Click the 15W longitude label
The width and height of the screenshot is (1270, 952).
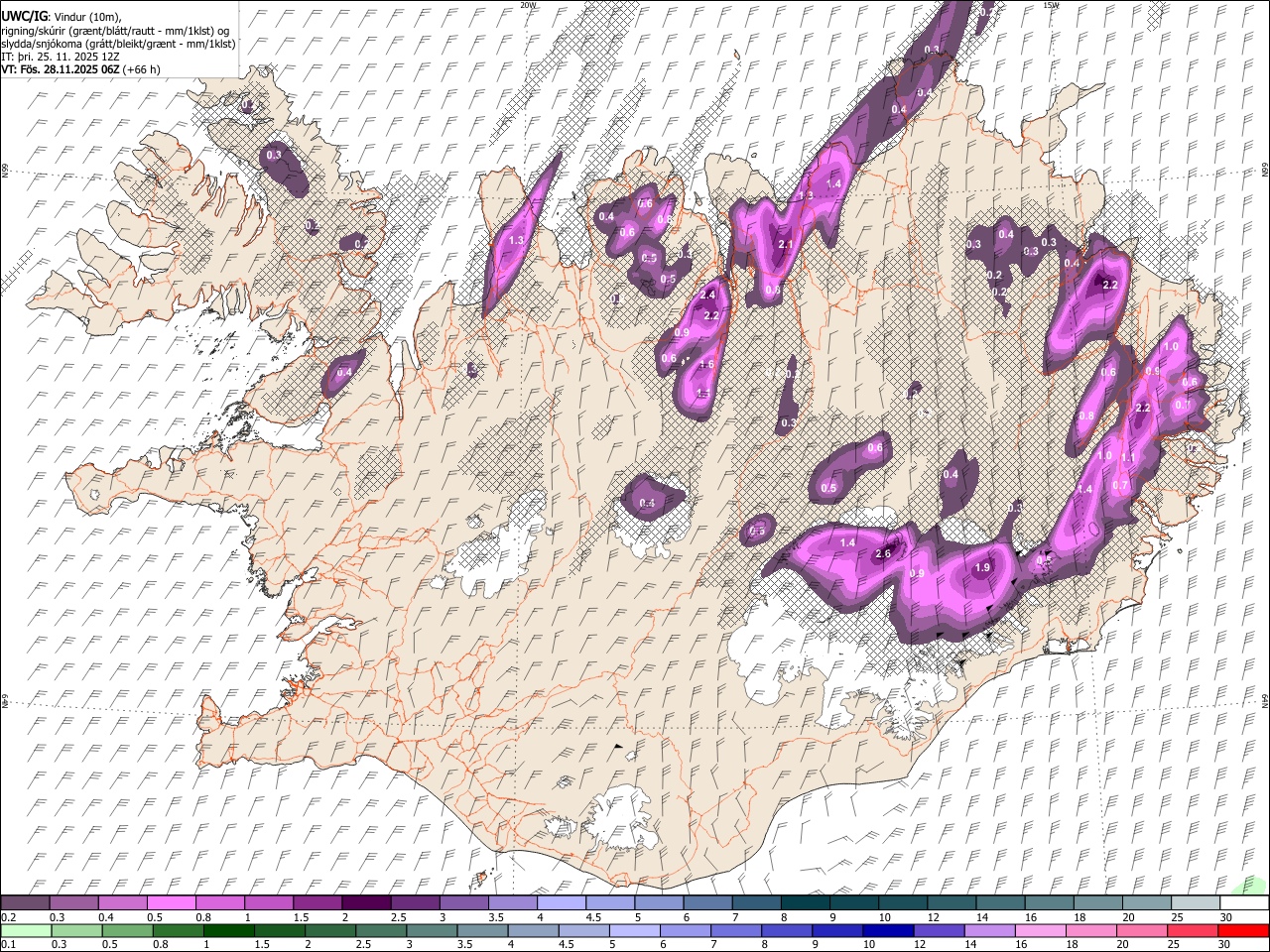(x=1050, y=5)
